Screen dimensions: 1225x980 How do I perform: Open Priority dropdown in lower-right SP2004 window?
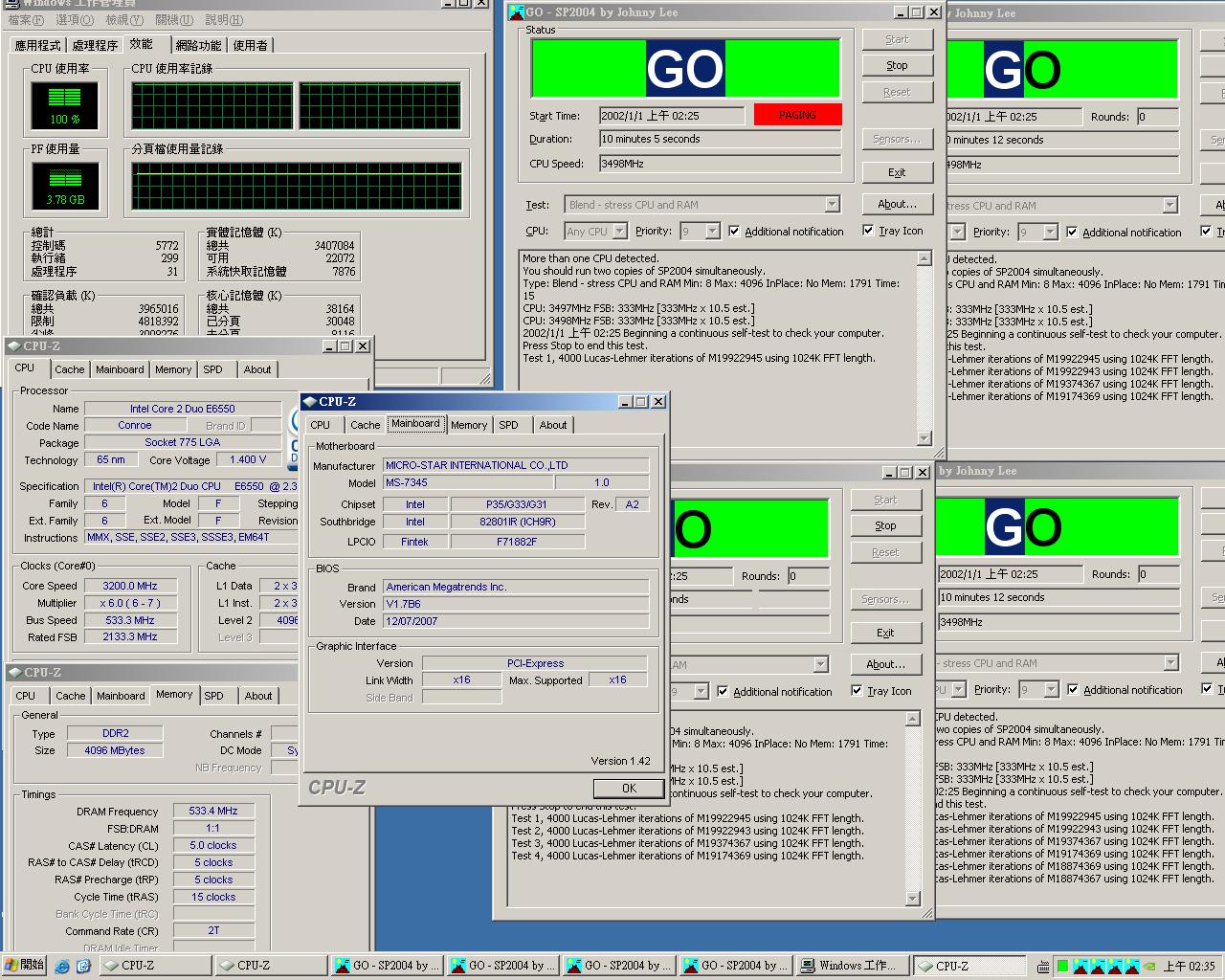click(1051, 689)
